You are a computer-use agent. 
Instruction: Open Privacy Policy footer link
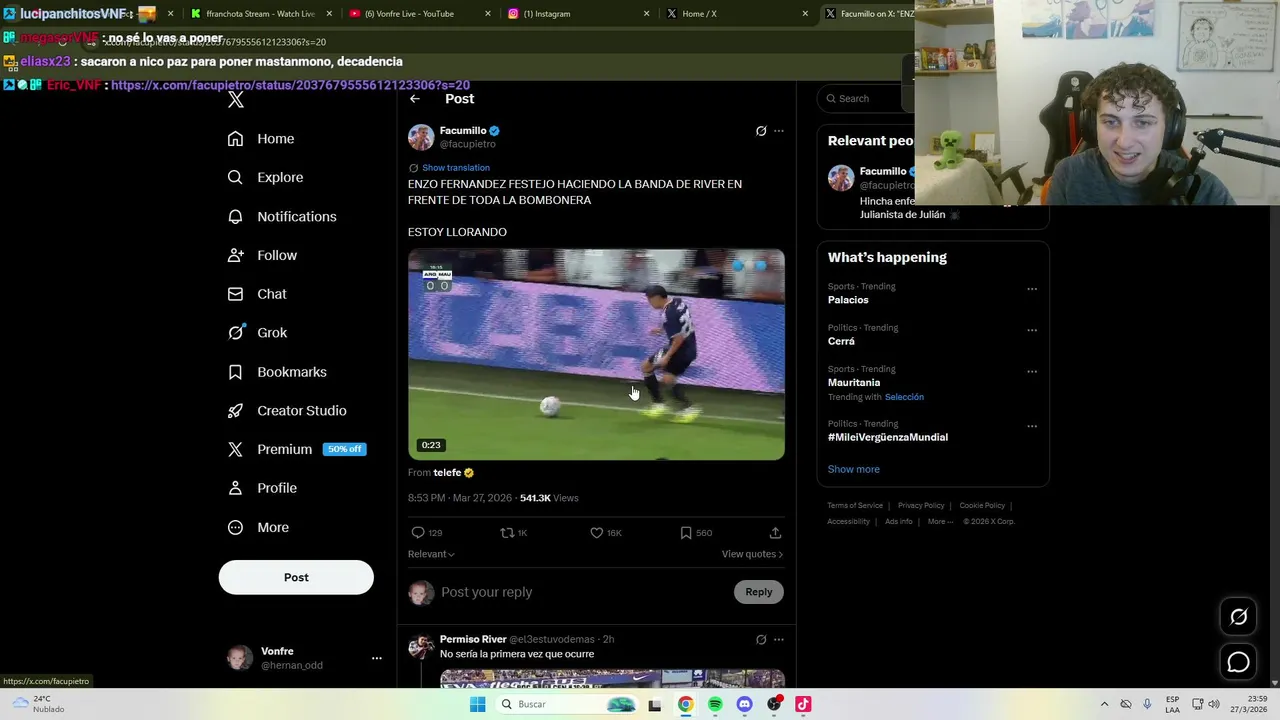point(921,506)
